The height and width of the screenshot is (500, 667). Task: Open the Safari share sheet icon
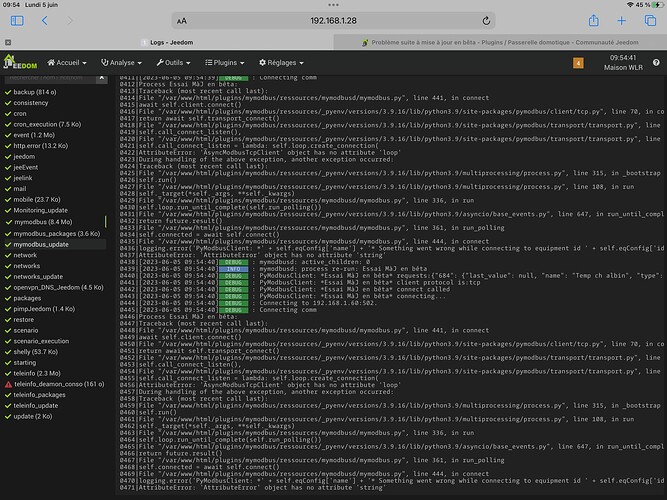[x=592, y=21]
